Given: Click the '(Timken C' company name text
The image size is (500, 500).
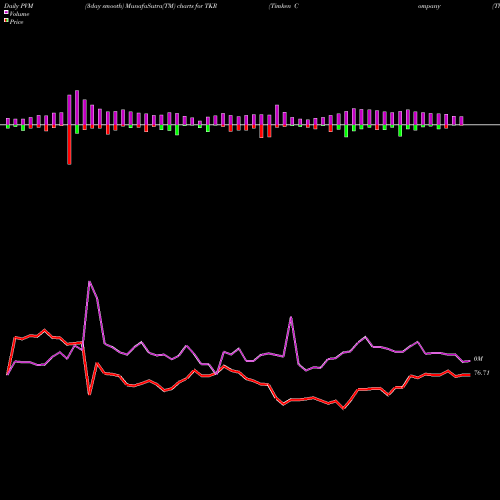Looking at the screenshot, I should click(284, 6).
